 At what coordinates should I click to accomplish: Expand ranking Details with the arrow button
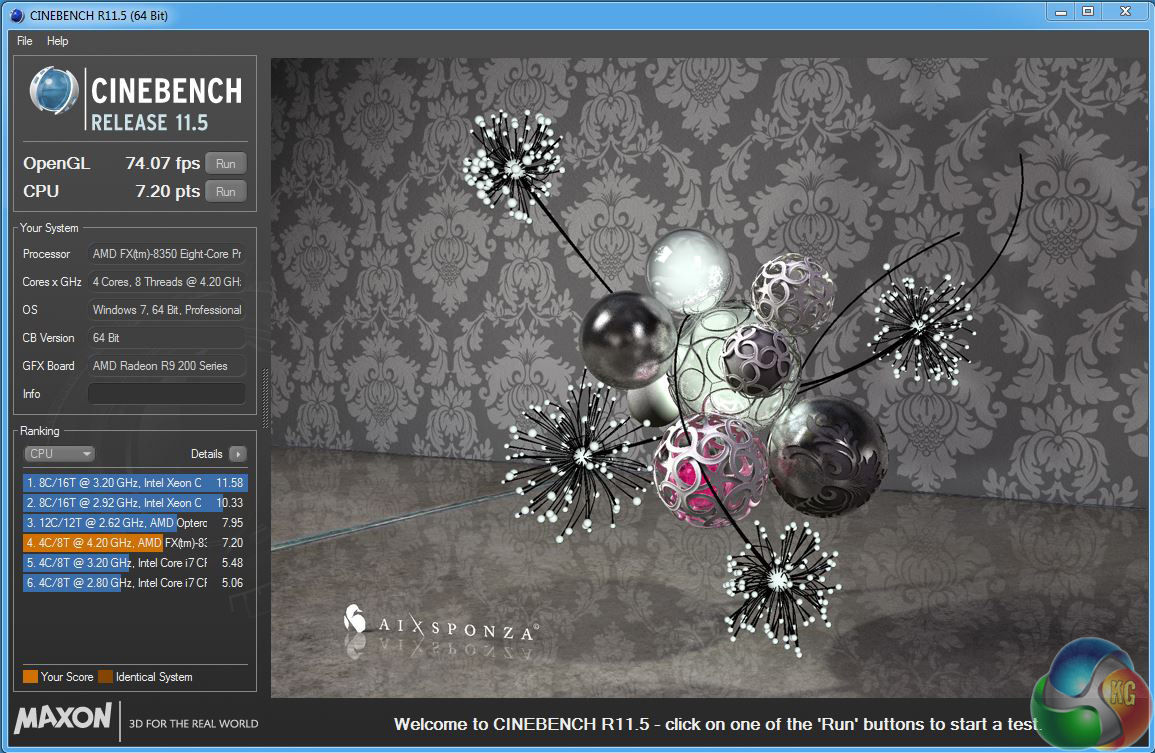click(237, 454)
